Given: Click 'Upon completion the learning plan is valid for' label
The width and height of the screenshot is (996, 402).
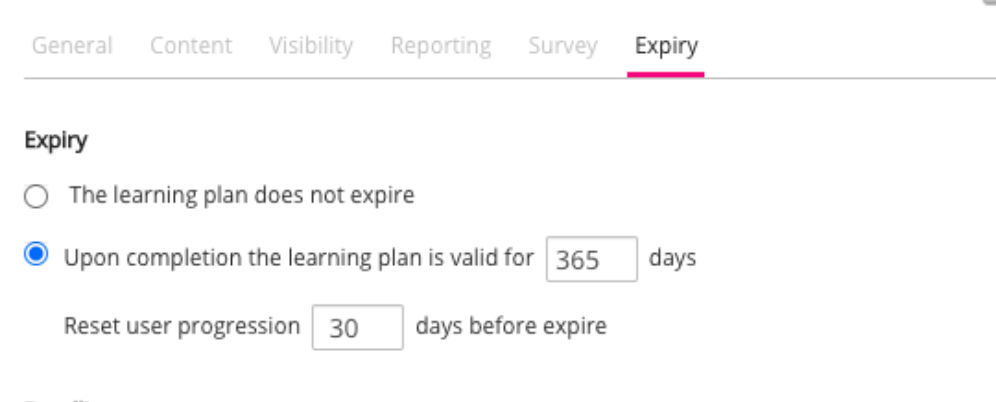Looking at the screenshot, I should click(x=299, y=258).
